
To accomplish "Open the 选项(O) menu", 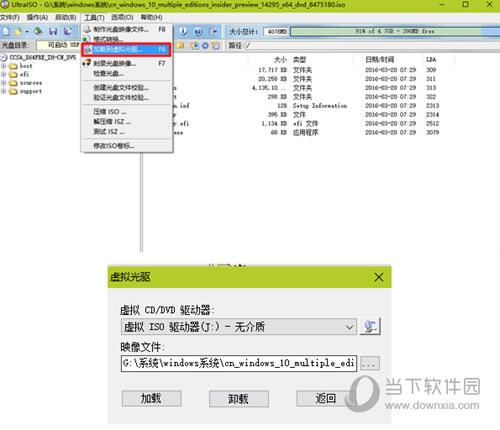I will pos(122,17).
